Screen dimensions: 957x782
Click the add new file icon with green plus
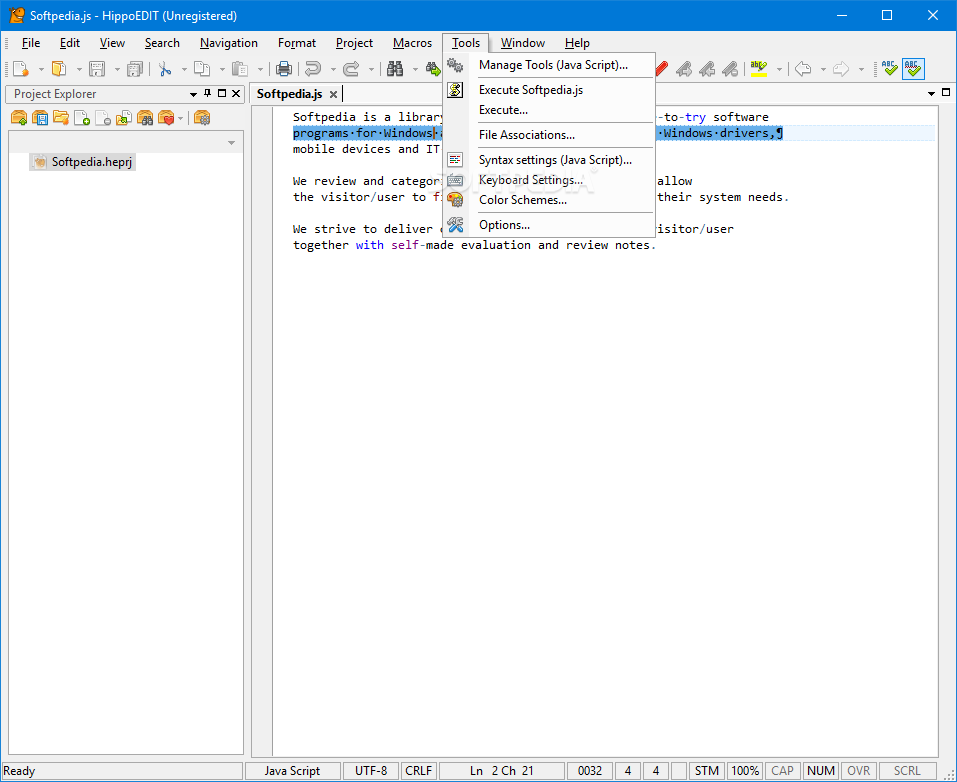(82, 117)
